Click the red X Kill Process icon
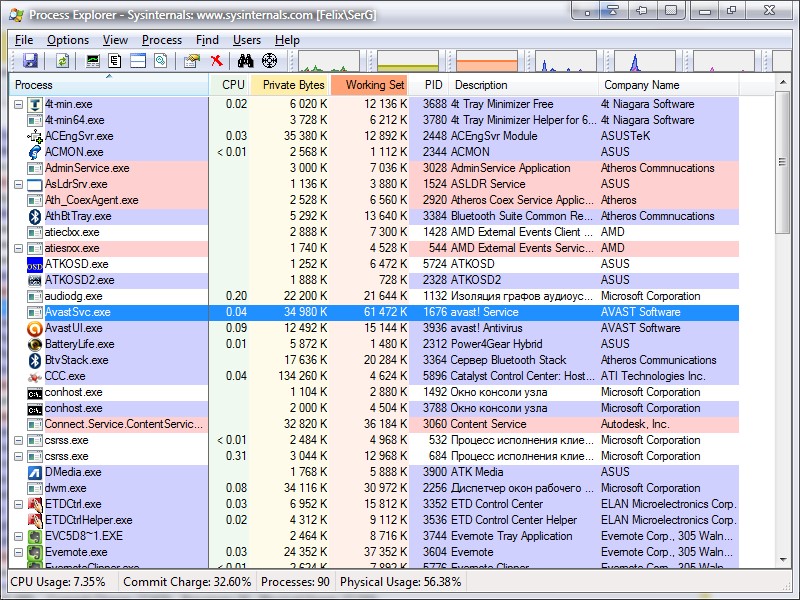The width and height of the screenshot is (800, 600). tap(217, 61)
